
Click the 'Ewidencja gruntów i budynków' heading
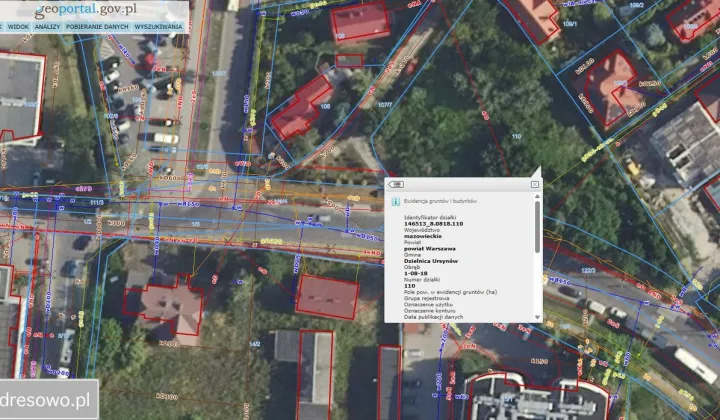click(440, 201)
